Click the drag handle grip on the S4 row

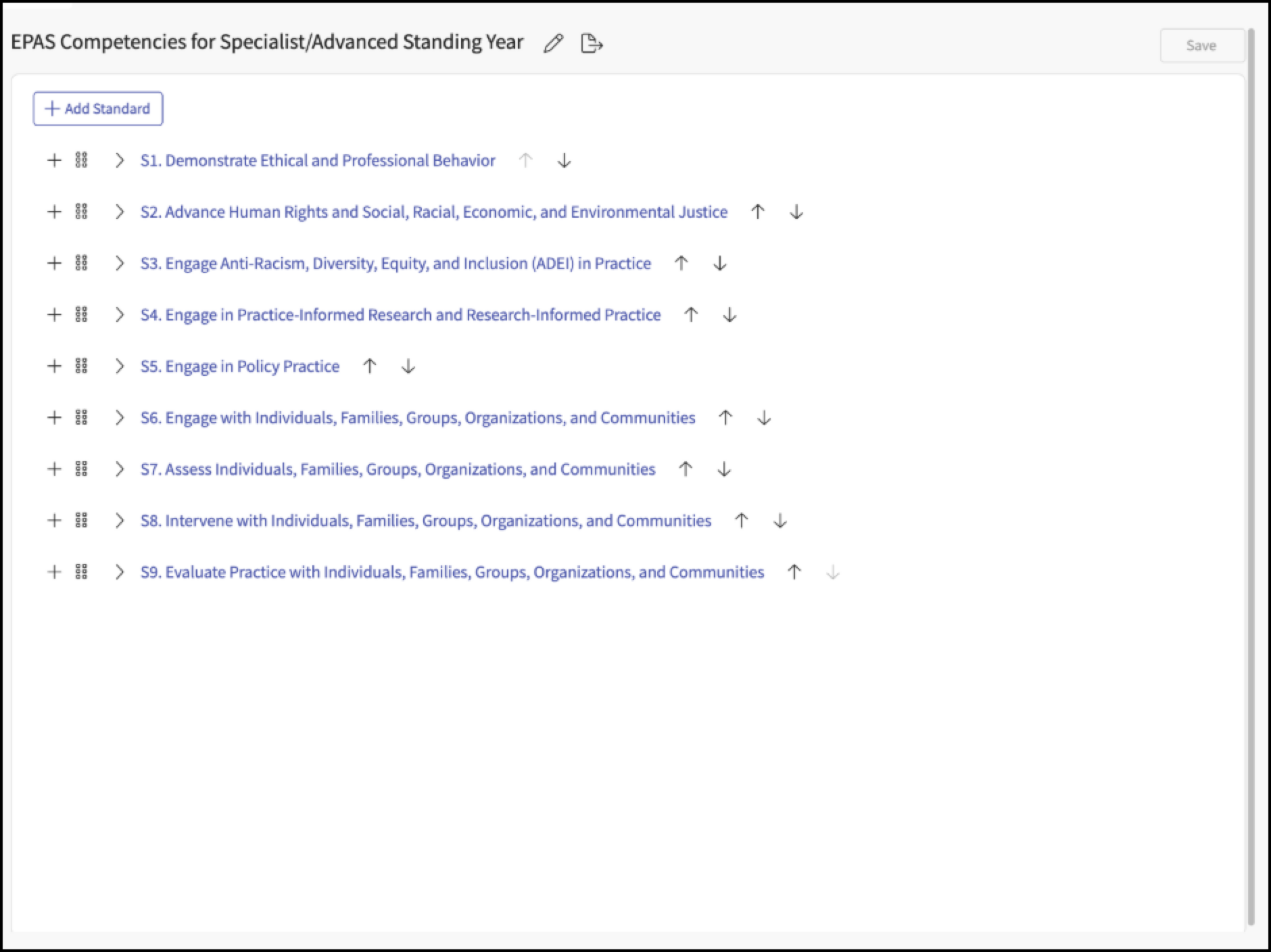coord(81,314)
